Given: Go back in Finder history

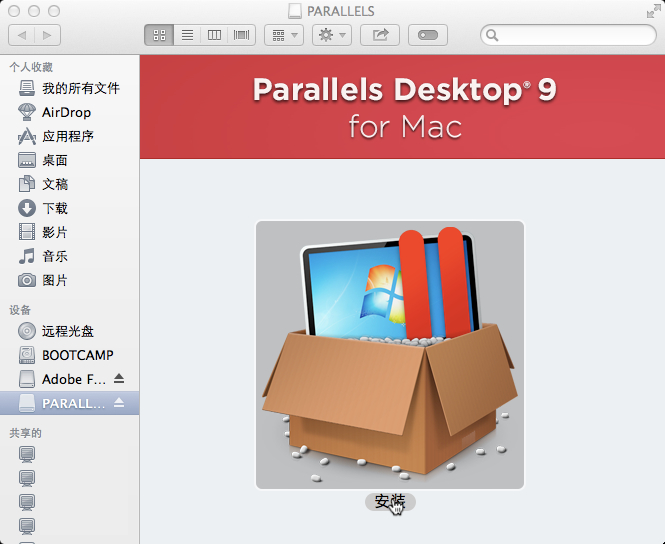Looking at the screenshot, I should point(22,35).
